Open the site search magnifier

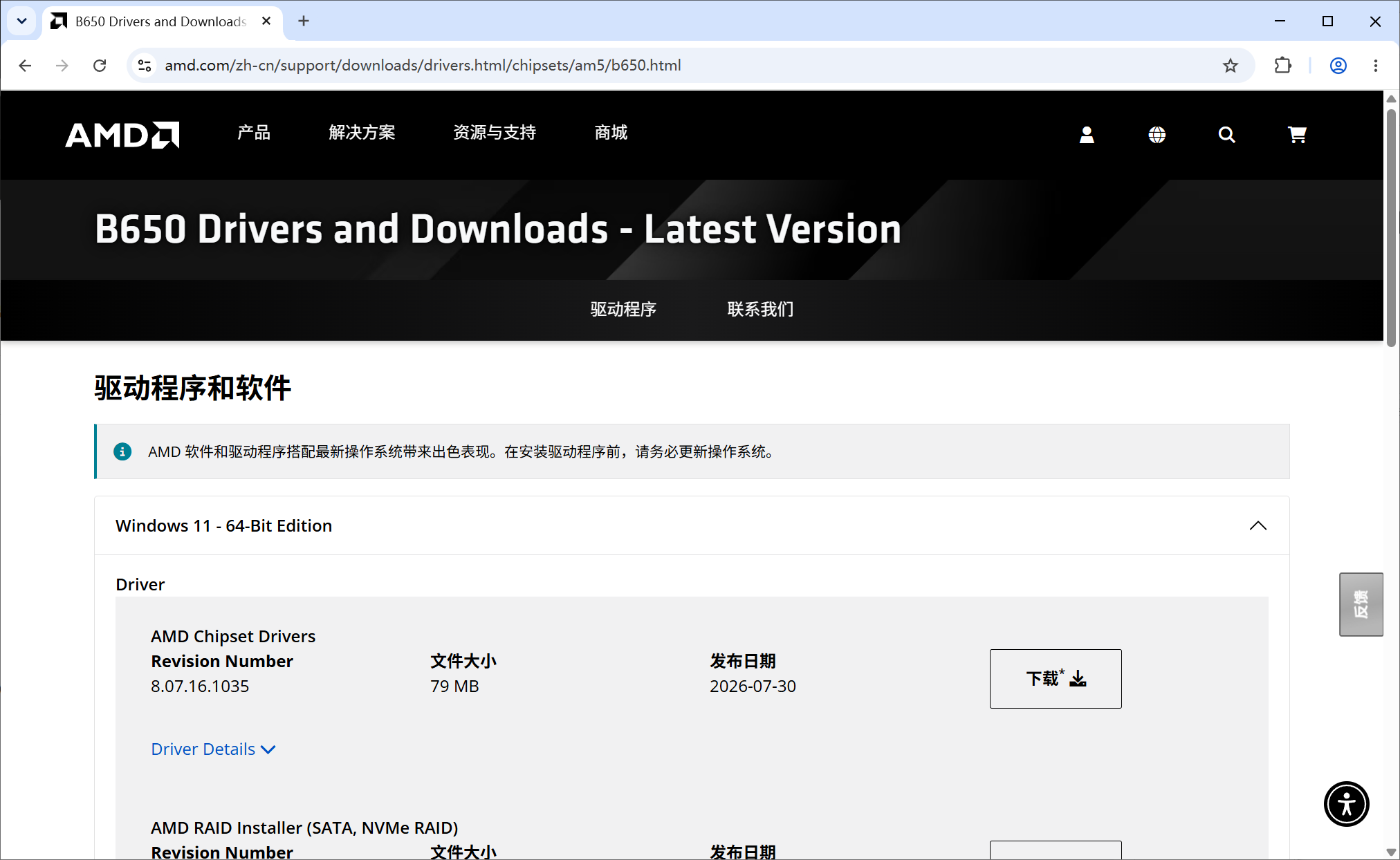1227,135
